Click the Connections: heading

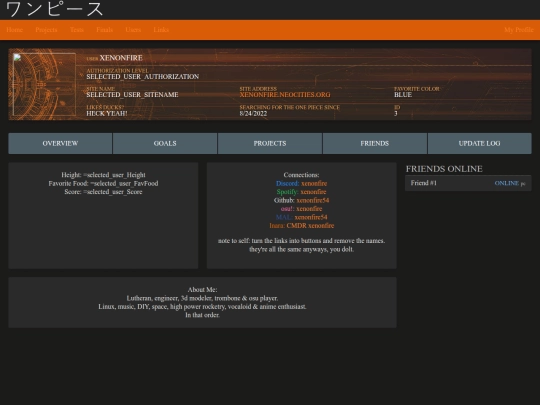301,175
